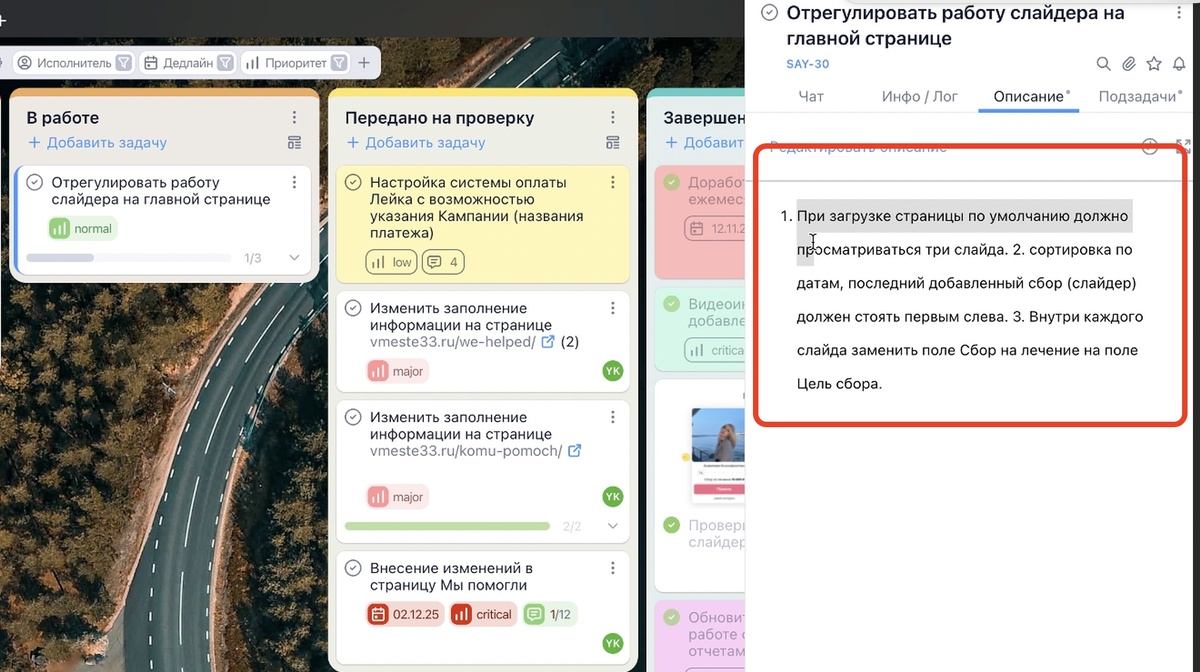1200x672 pixels.
Task: Open the Приоритет filter funnel icon
Action: click(339, 62)
